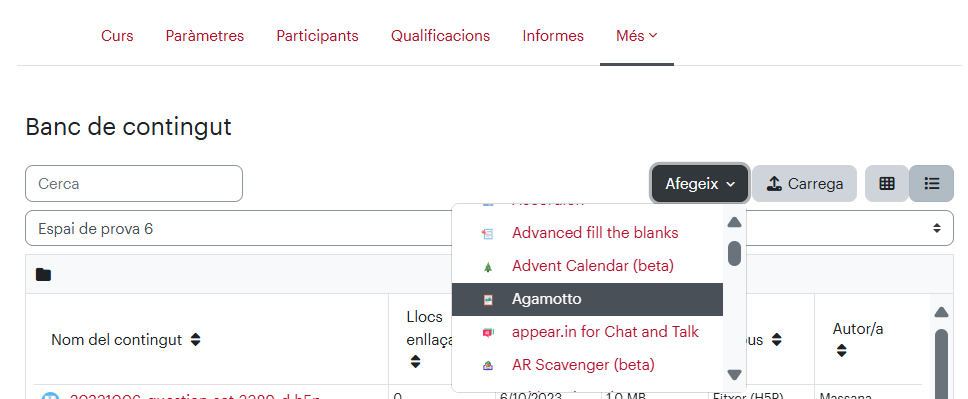Click the Agamotto content type icon
968x399 pixels.
coord(488,300)
